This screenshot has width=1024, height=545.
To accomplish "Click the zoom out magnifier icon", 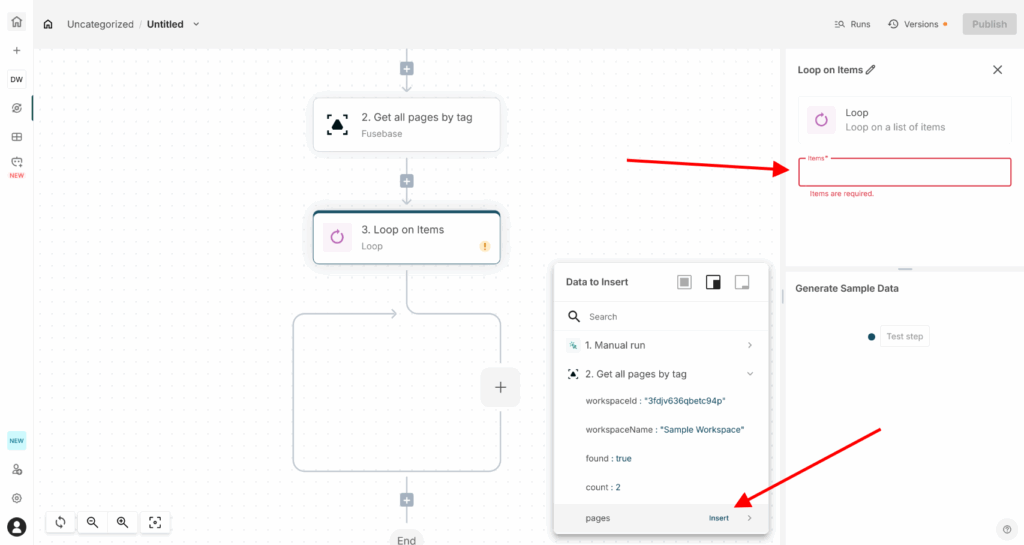I will (x=92, y=522).
